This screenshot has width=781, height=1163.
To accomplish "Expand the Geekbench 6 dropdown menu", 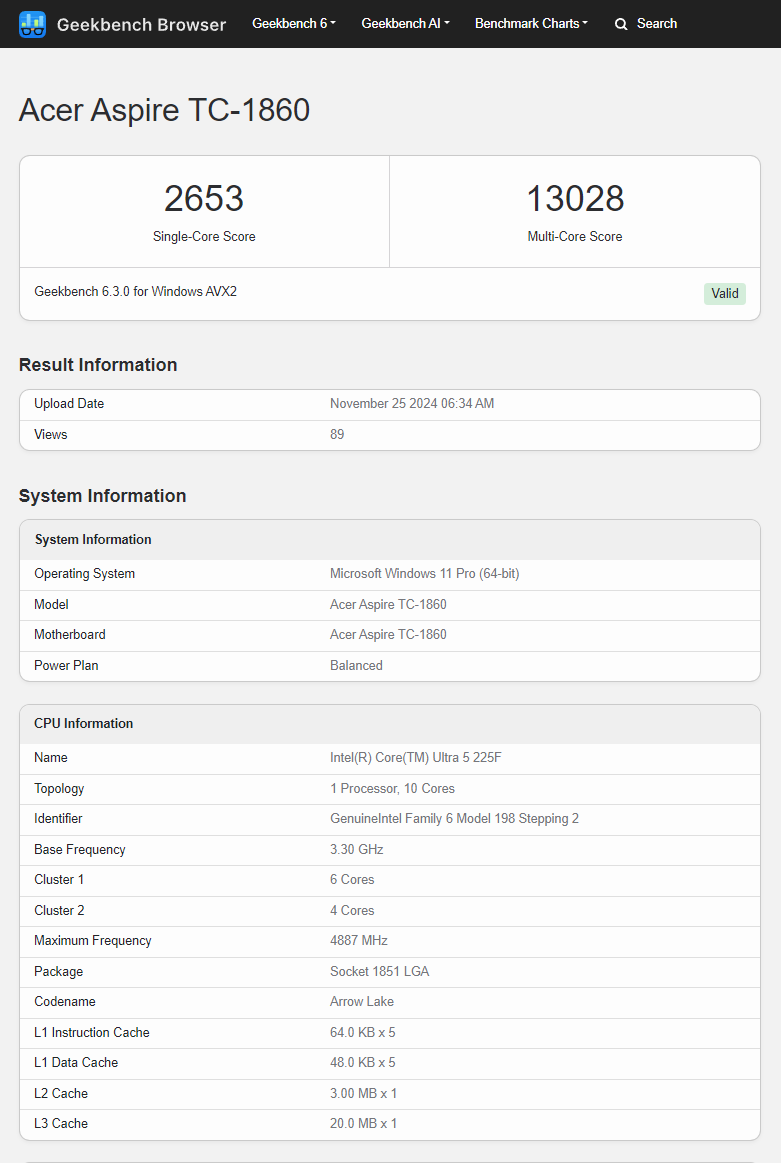I will 293,23.
